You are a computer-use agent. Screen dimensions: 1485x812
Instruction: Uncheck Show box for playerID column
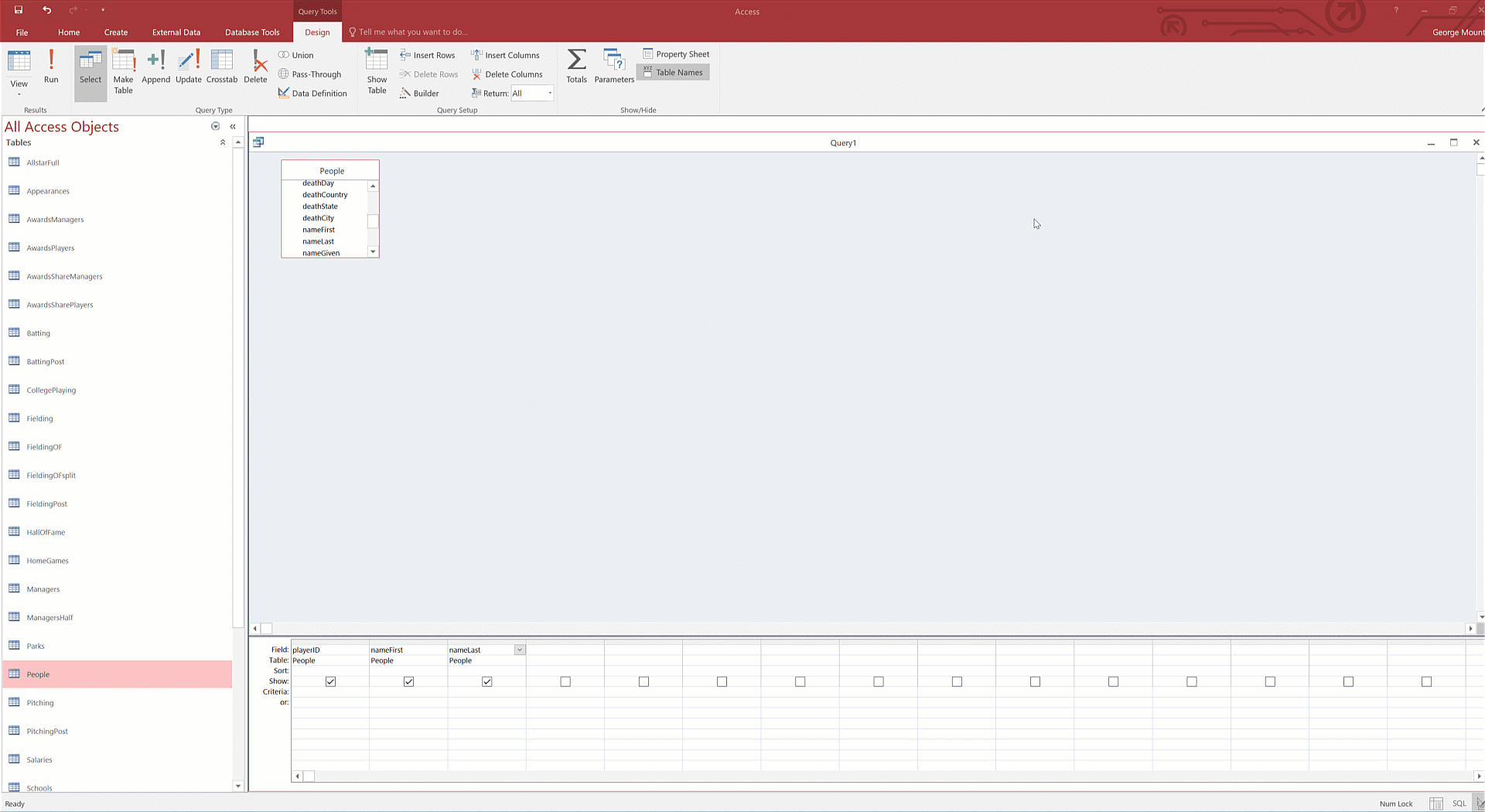coord(331,681)
